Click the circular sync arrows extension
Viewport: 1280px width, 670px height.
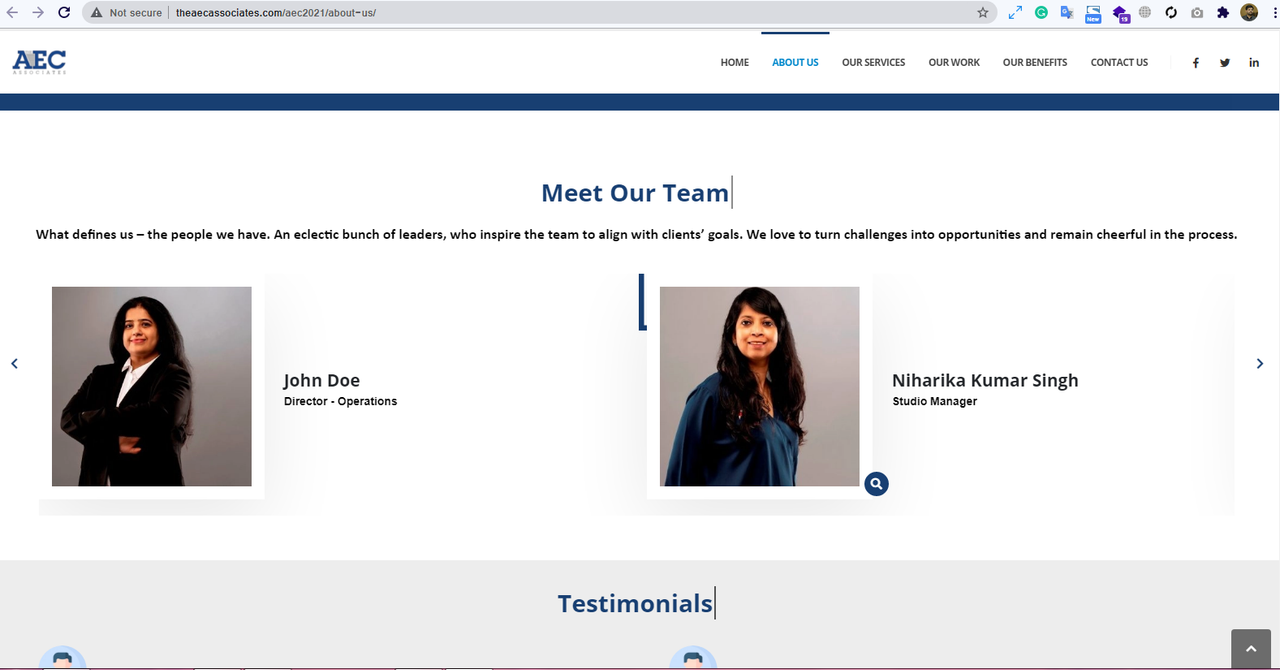coord(1171,13)
